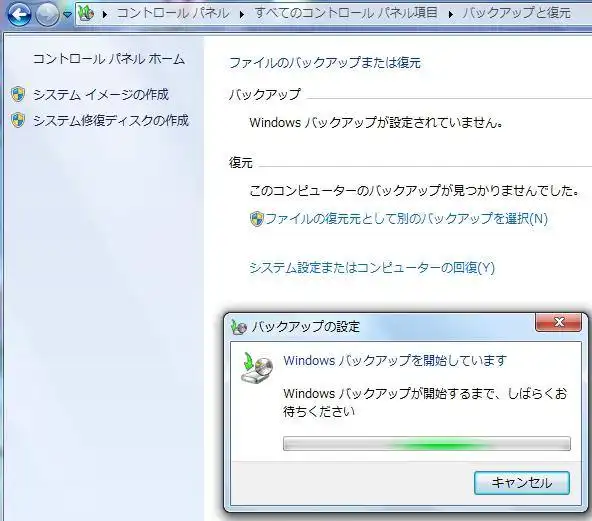Open コントロール パネル ホーム link

click(x=109, y=59)
